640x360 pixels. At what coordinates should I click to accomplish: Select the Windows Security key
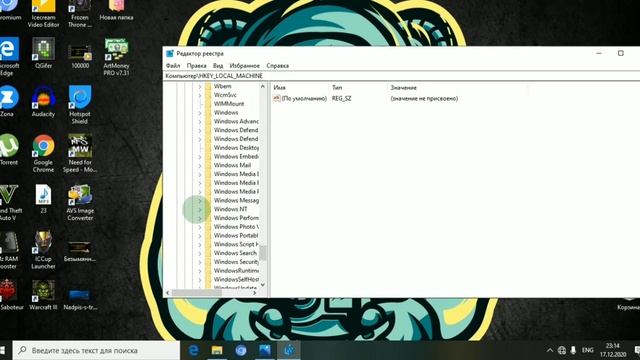tap(236, 262)
